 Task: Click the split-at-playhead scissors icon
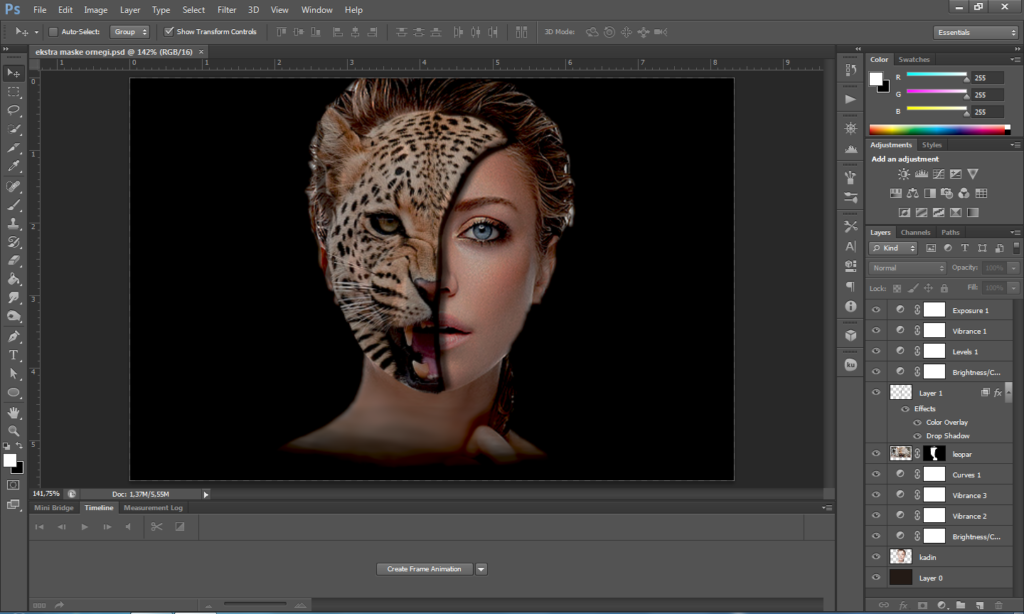coord(157,526)
